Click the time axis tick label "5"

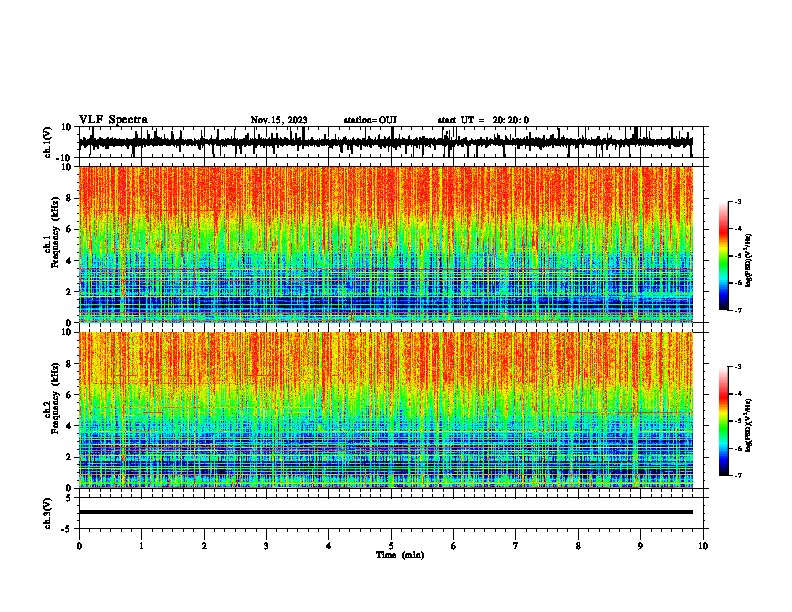tap(391, 546)
